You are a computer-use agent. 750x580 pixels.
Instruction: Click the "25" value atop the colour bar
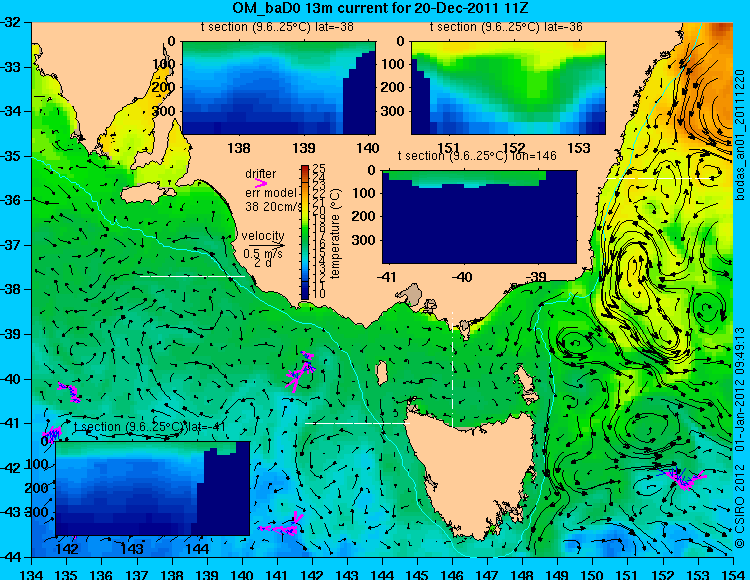pyautogui.click(x=319, y=168)
